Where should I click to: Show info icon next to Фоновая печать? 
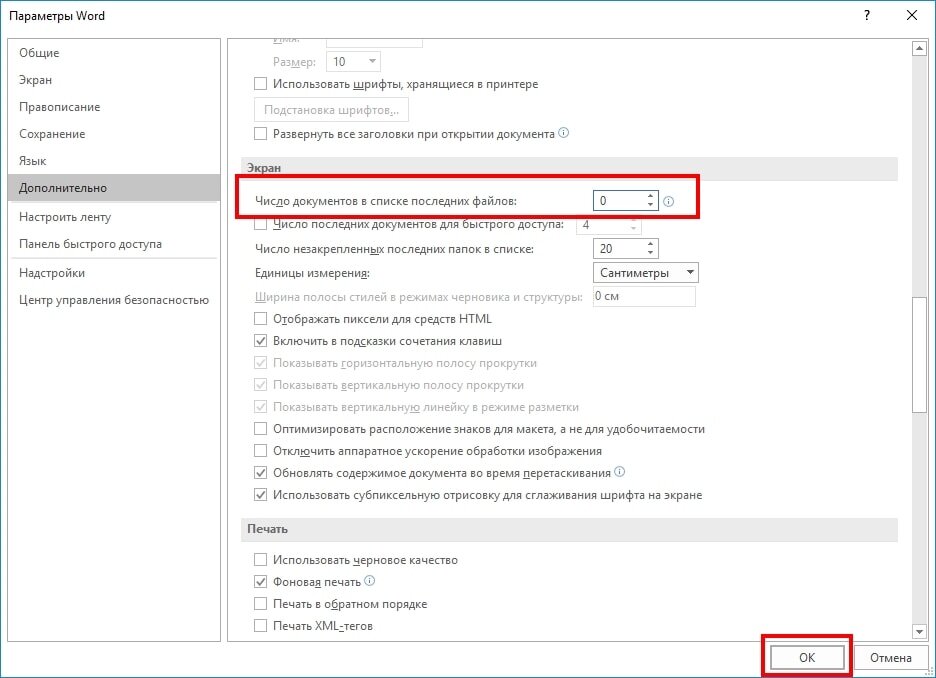click(x=370, y=581)
